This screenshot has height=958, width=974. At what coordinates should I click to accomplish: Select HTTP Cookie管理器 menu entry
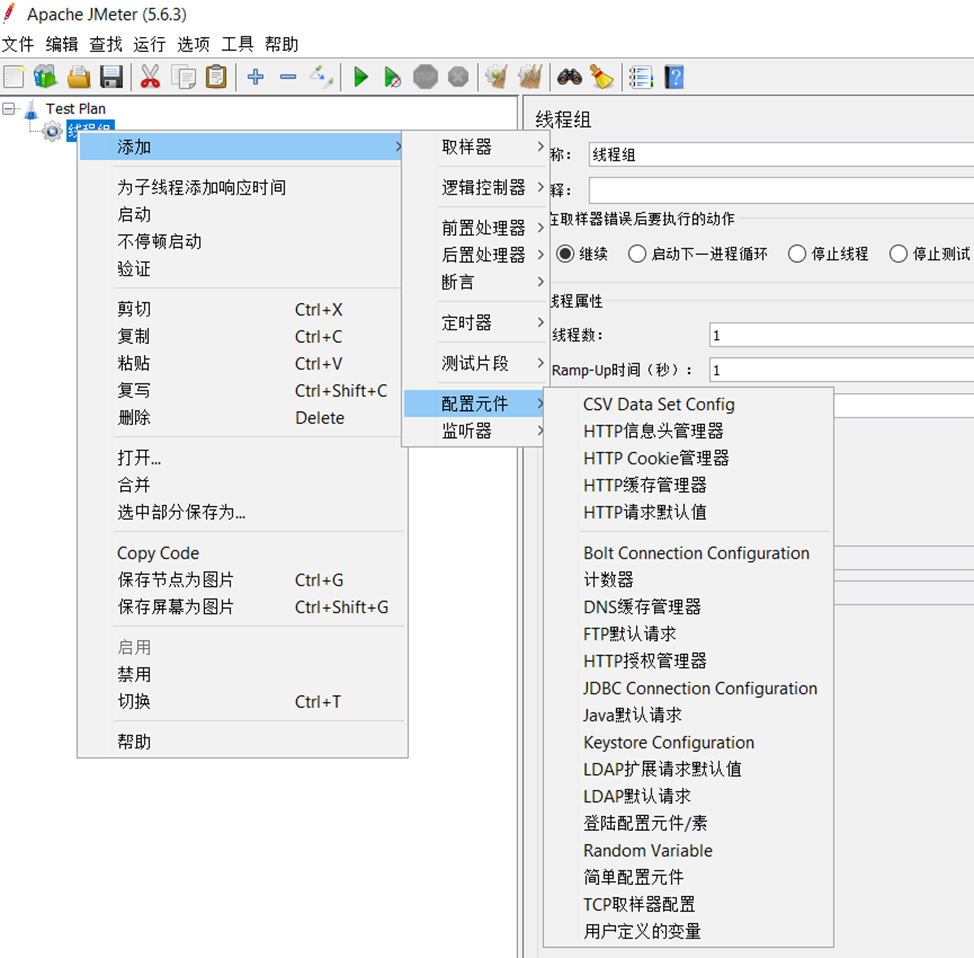pos(656,458)
